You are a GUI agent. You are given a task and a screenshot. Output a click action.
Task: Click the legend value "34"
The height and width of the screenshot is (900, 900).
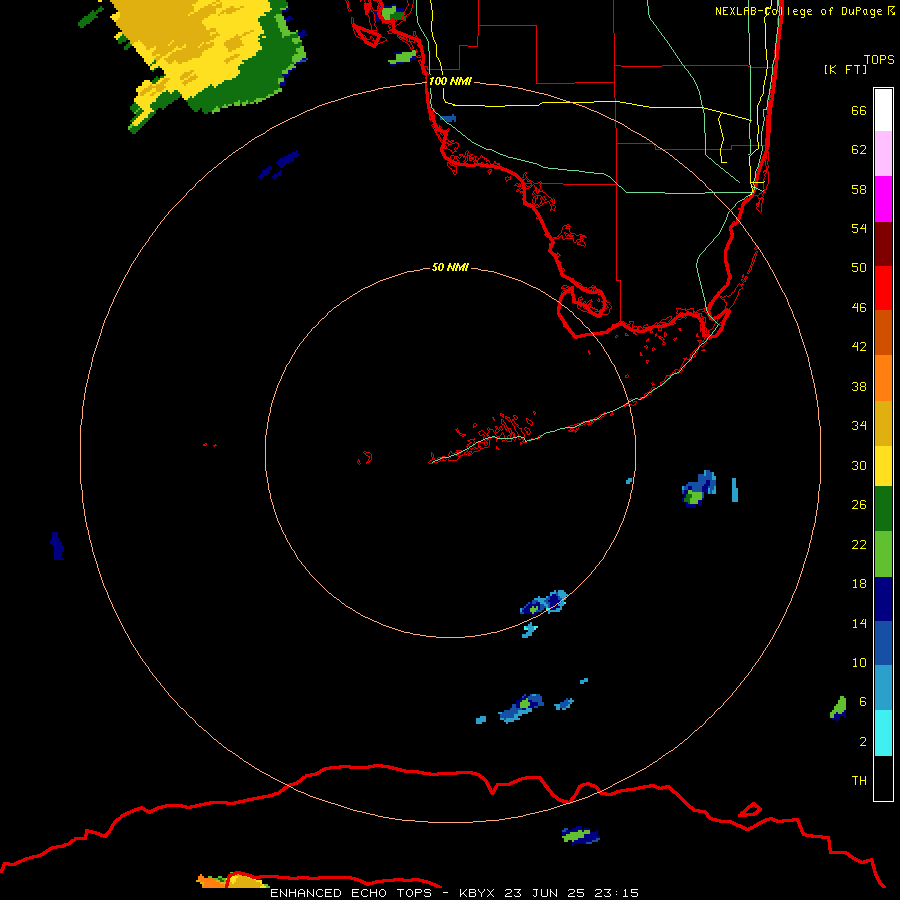(x=859, y=425)
